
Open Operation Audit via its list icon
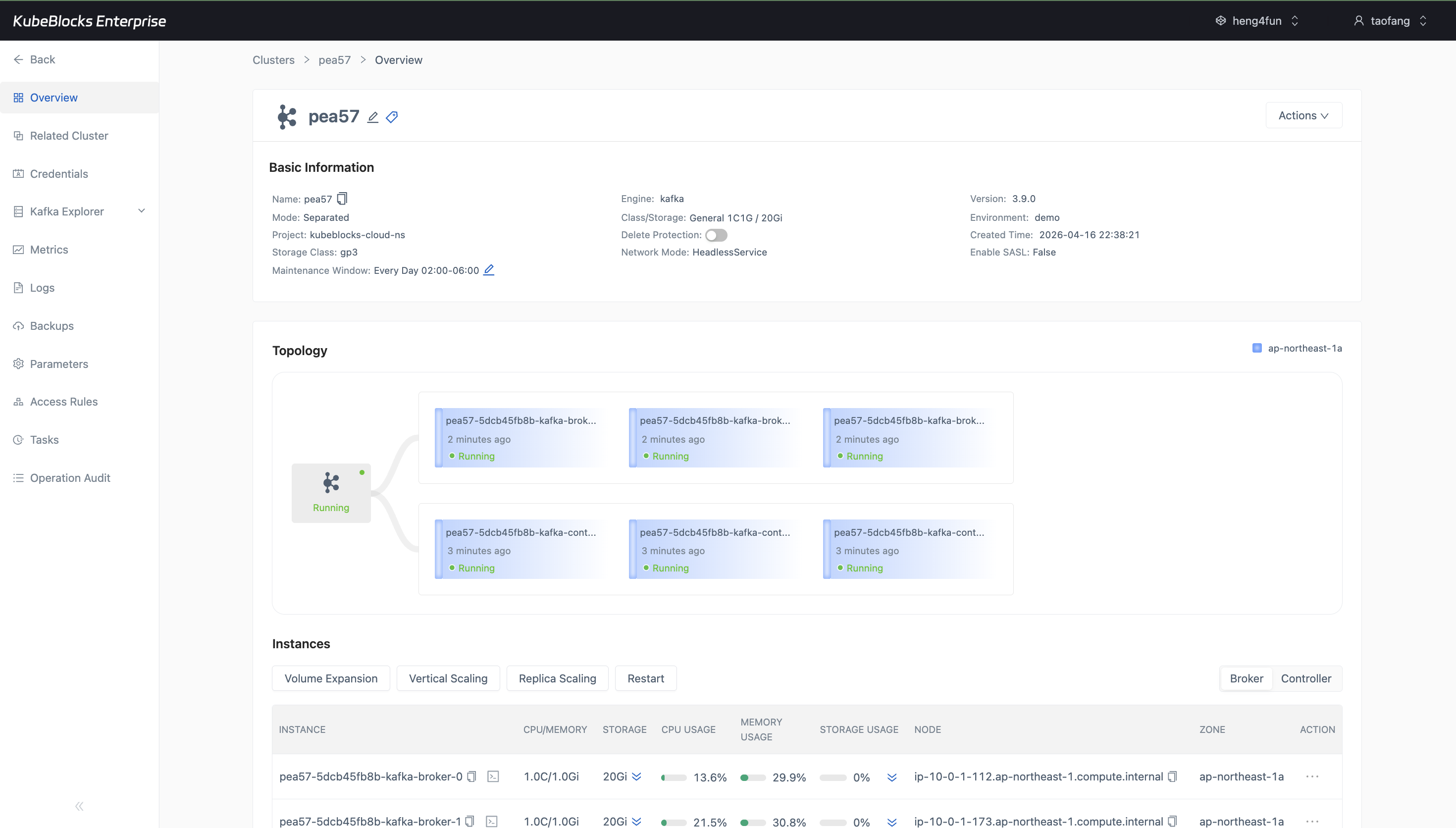(x=18, y=478)
